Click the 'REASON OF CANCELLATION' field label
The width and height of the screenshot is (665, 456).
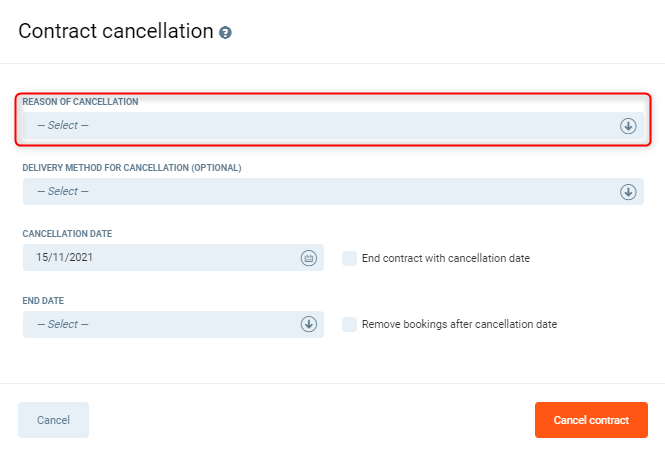click(x=80, y=102)
